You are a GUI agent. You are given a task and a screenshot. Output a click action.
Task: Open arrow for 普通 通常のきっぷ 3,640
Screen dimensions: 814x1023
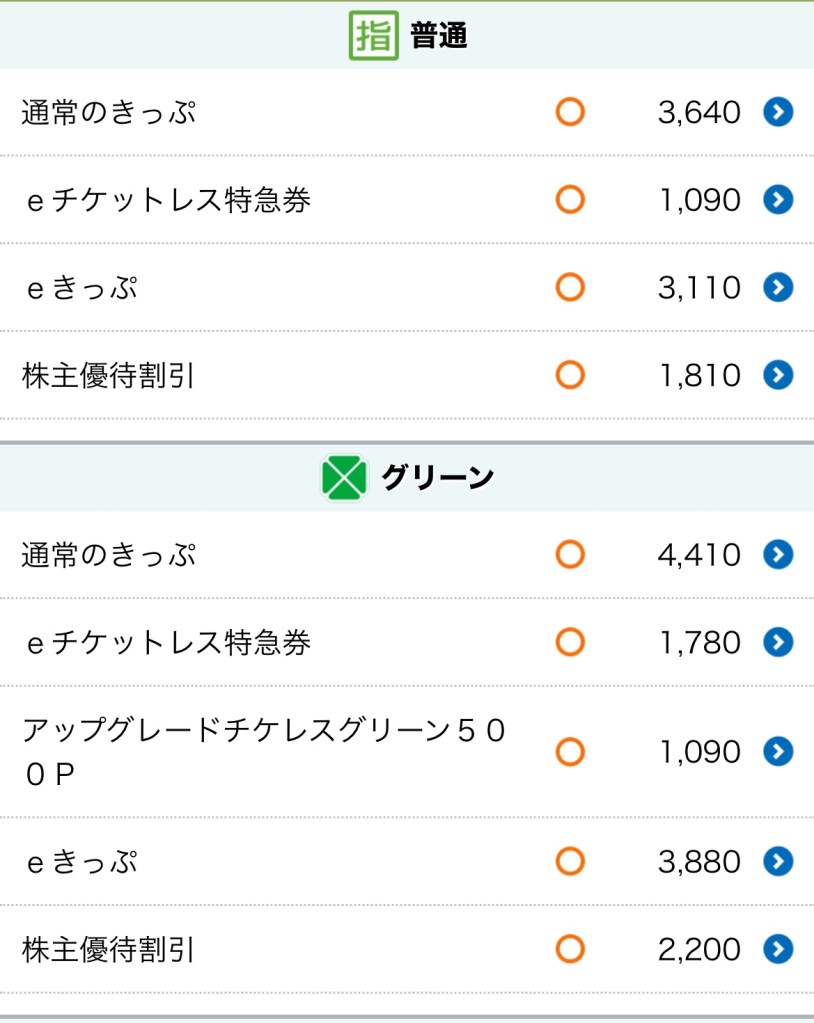pyautogui.click(x=778, y=112)
